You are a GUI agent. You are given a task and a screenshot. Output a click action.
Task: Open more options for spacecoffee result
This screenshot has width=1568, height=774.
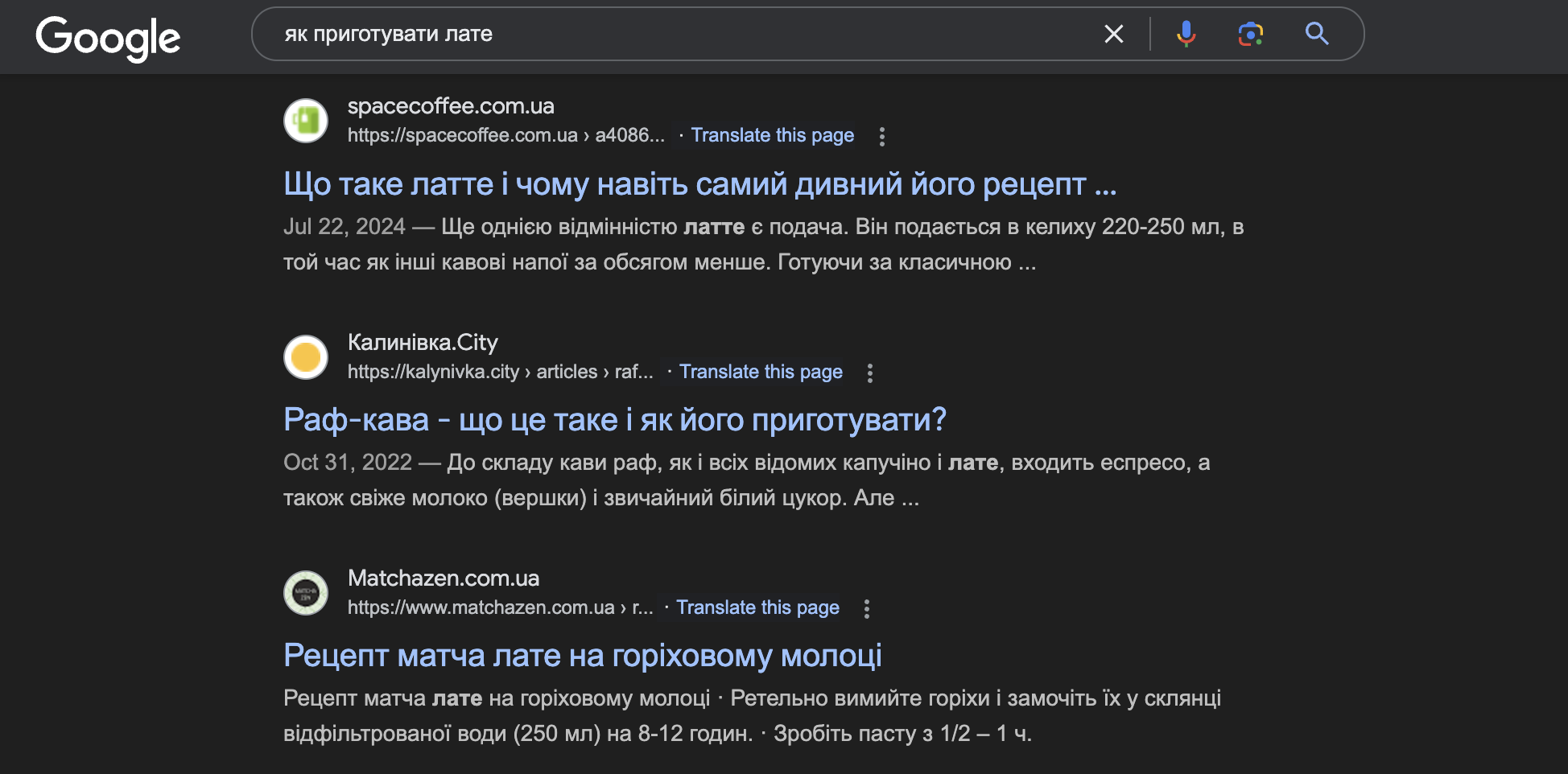point(882,136)
